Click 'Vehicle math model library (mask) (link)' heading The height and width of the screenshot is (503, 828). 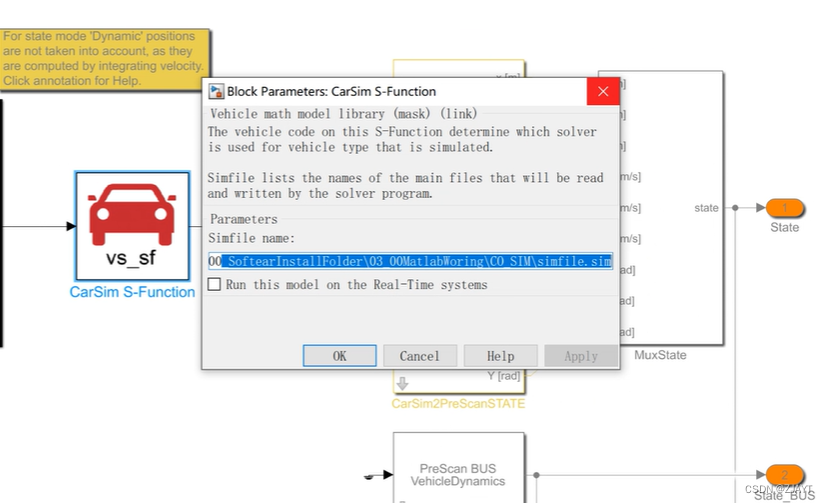pyautogui.click(x=343, y=113)
